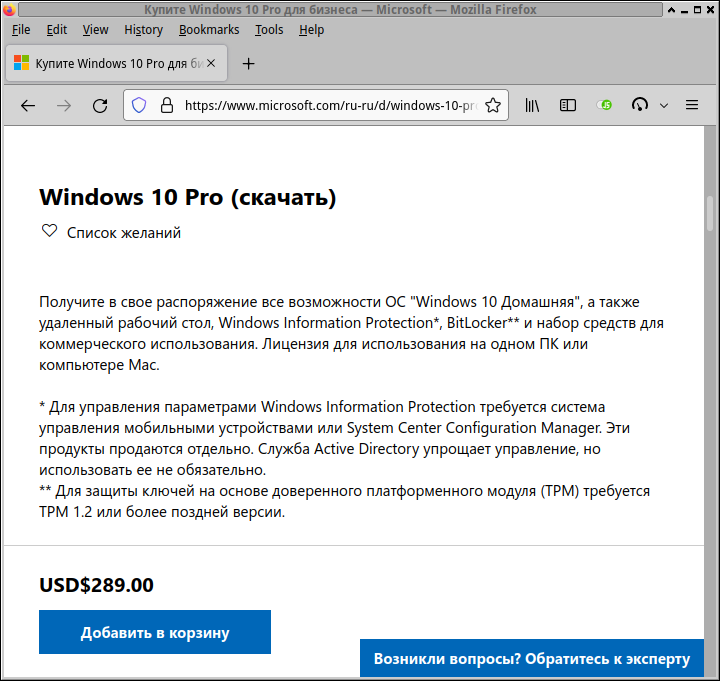Expand the toolbar overflow chevron
This screenshot has width=720, height=681.
point(664,106)
